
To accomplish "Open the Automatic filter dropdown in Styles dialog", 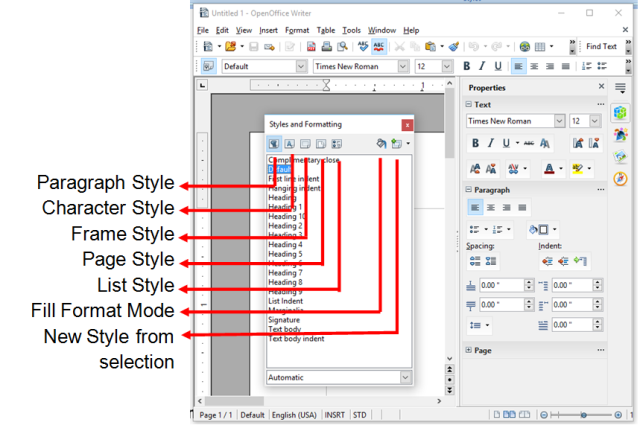I will 405,377.
